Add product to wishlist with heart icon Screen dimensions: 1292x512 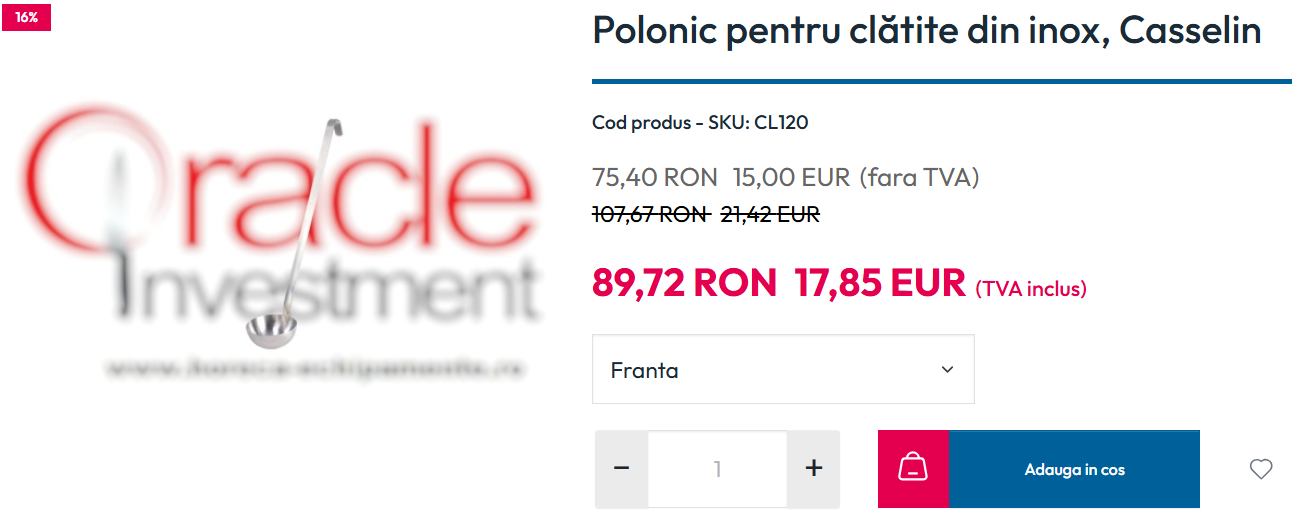(x=1261, y=469)
